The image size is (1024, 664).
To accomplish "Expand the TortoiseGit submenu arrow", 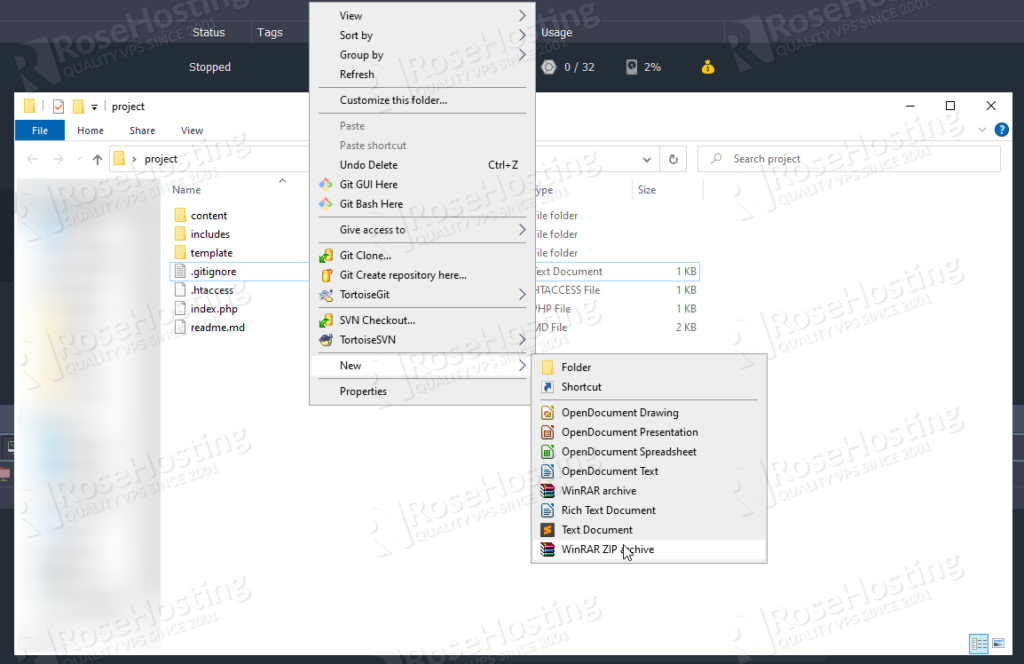I will tap(522, 294).
